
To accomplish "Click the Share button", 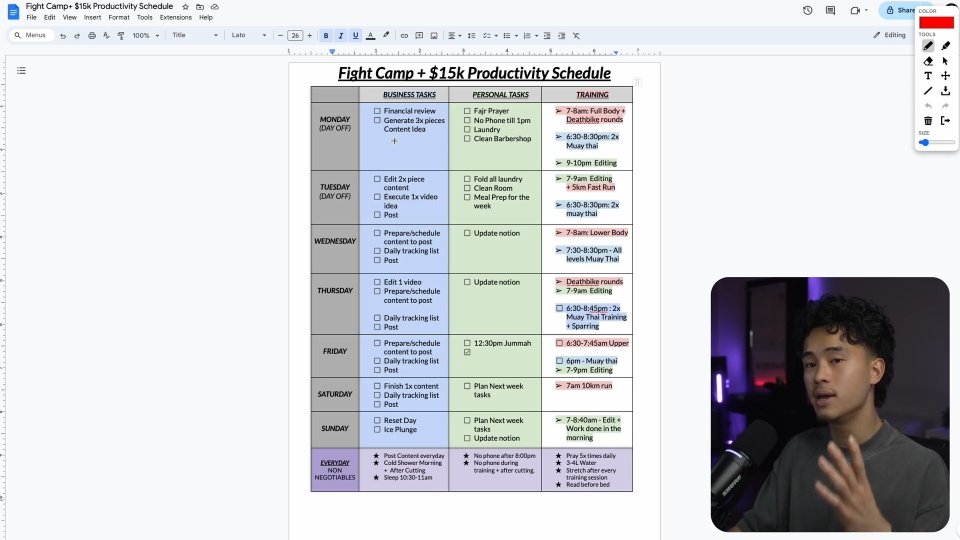I will [898, 10].
